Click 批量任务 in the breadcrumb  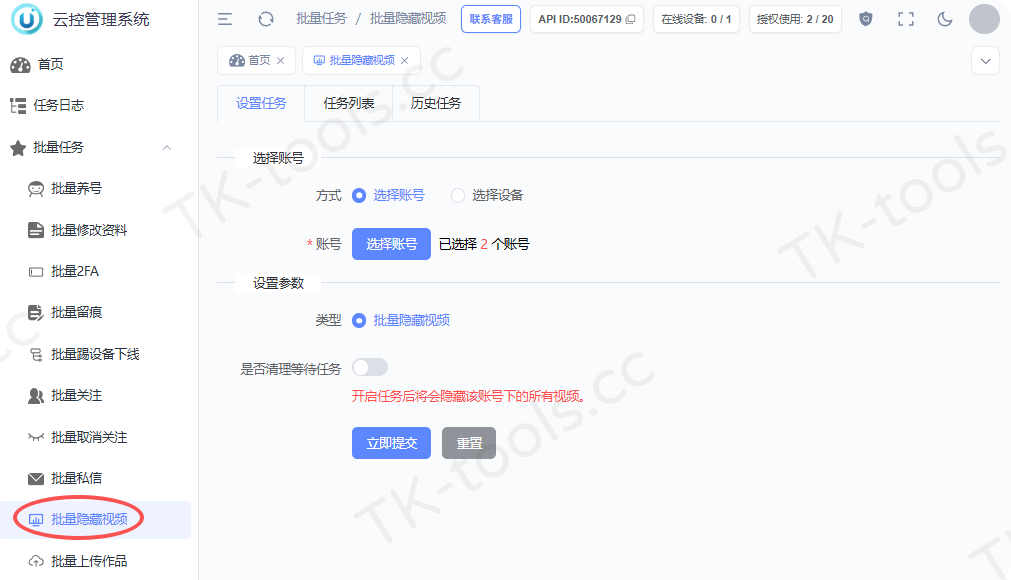[321, 19]
